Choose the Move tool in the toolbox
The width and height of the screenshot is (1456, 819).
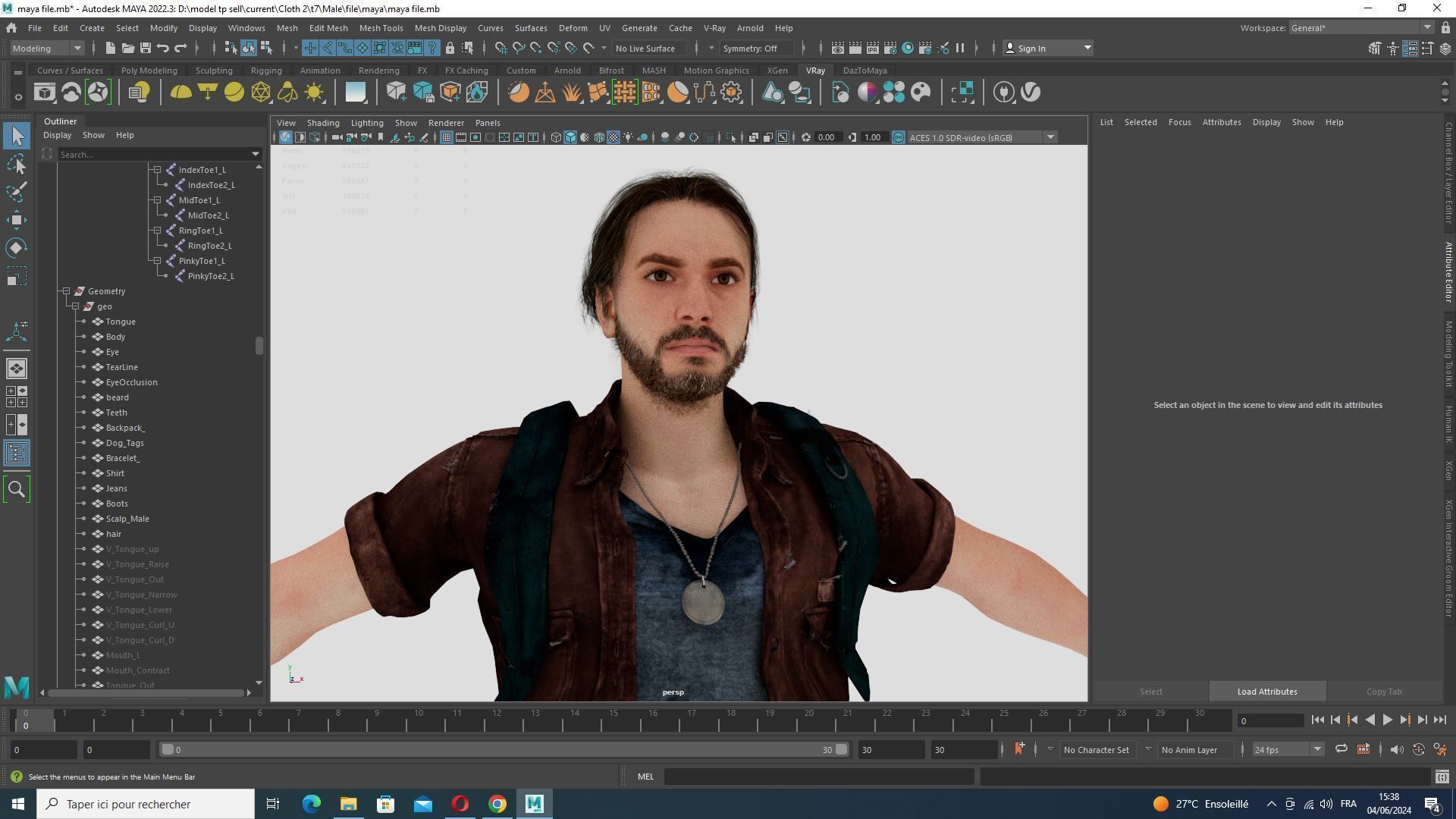(x=17, y=220)
